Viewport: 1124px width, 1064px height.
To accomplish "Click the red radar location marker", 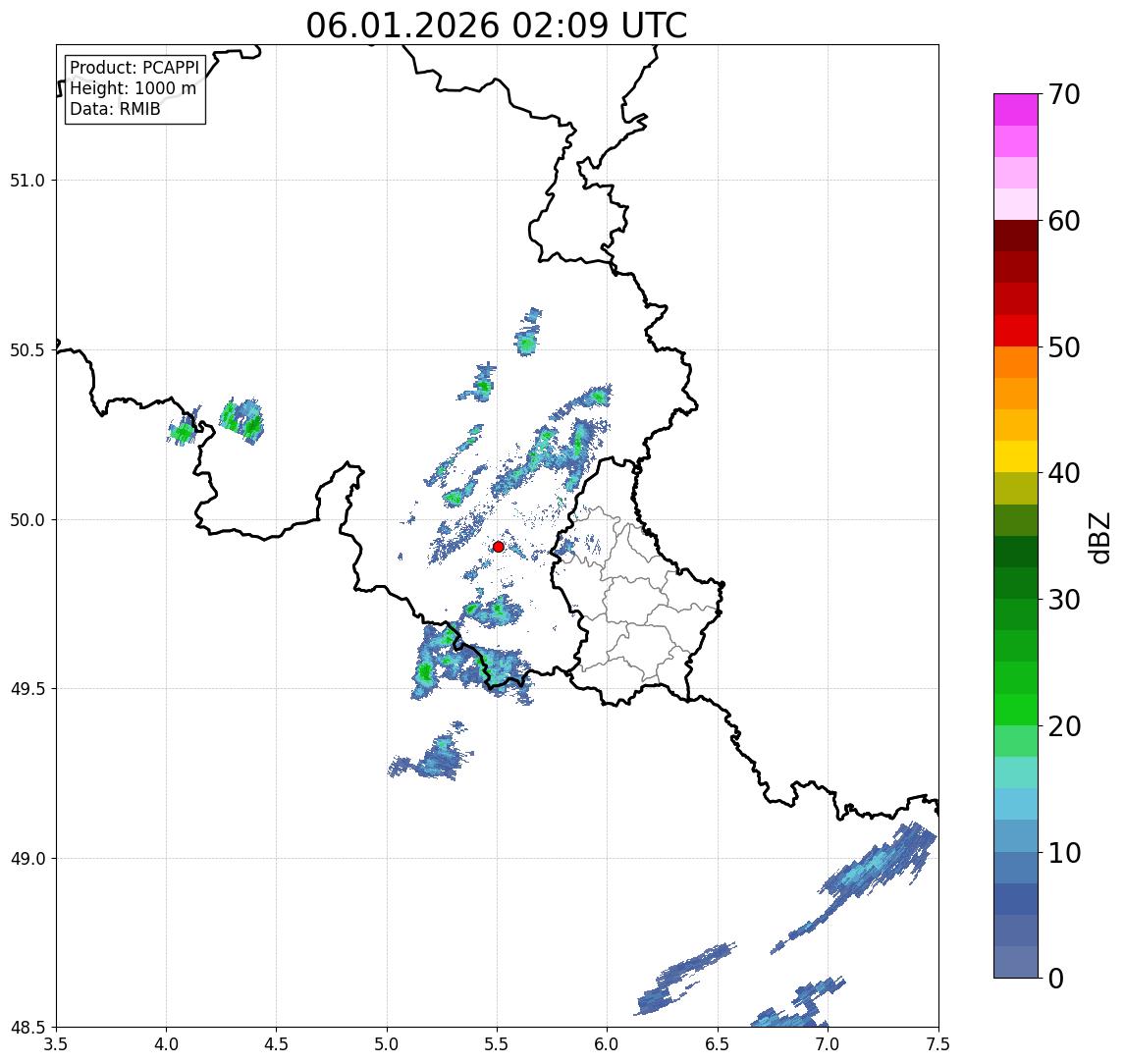I will [499, 547].
